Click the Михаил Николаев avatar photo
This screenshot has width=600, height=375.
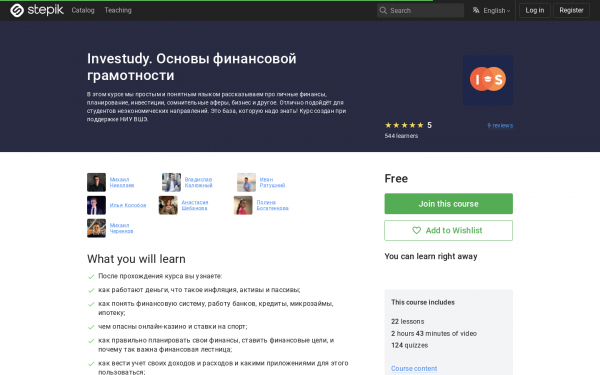(x=96, y=182)
